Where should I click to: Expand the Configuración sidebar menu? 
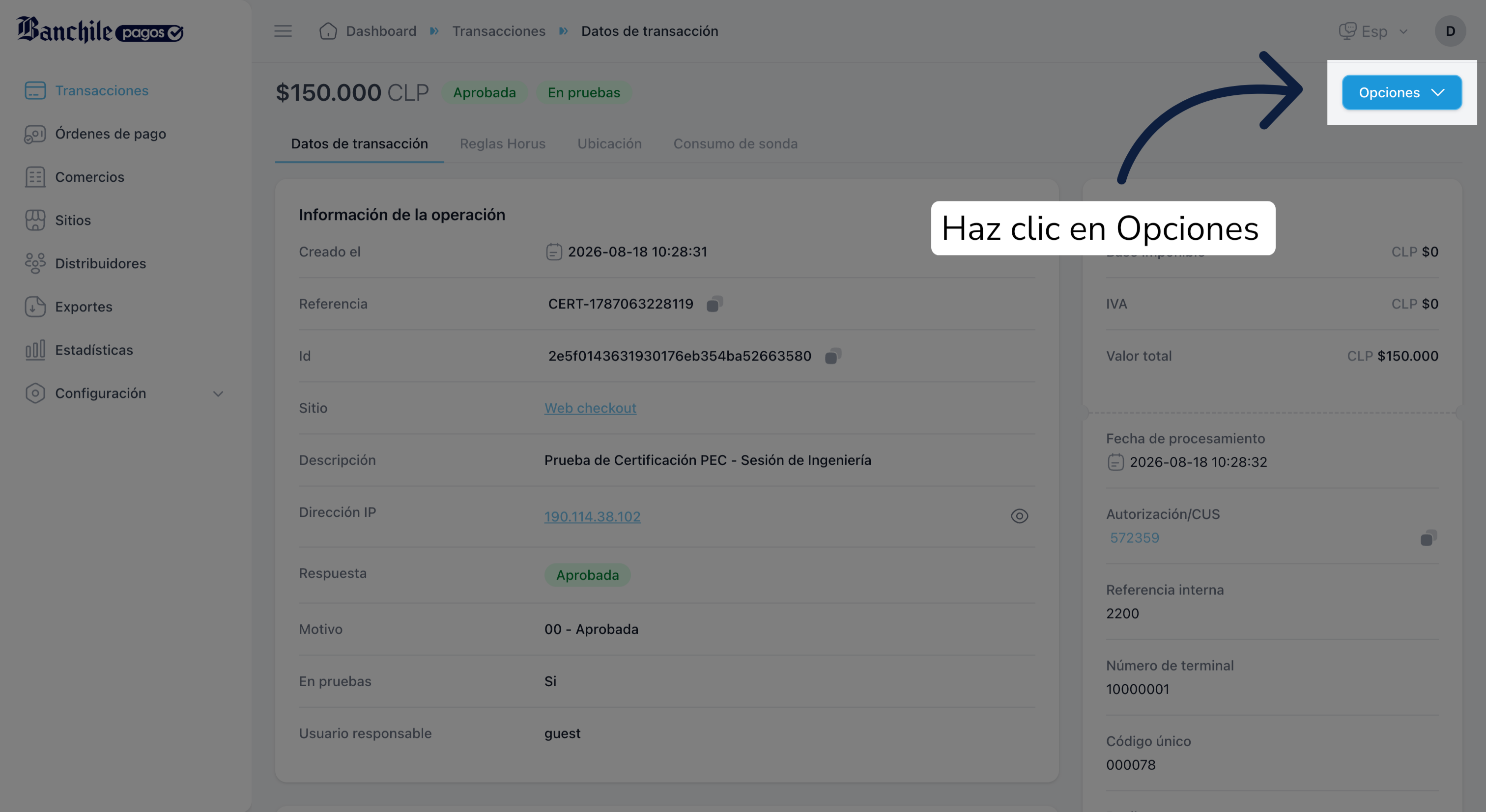tap(125, 393)
